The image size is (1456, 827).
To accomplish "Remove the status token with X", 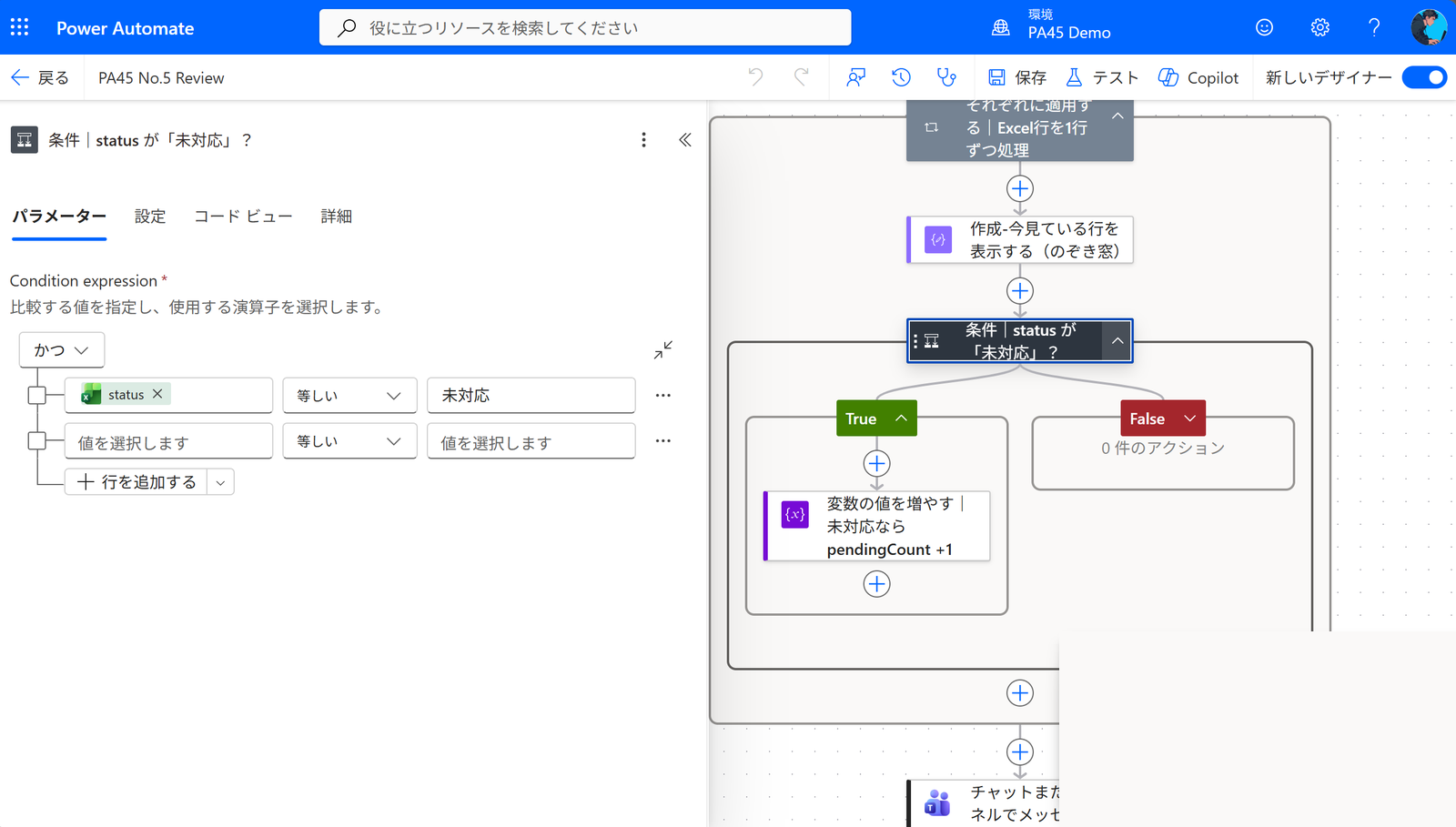I will [157, 393].
